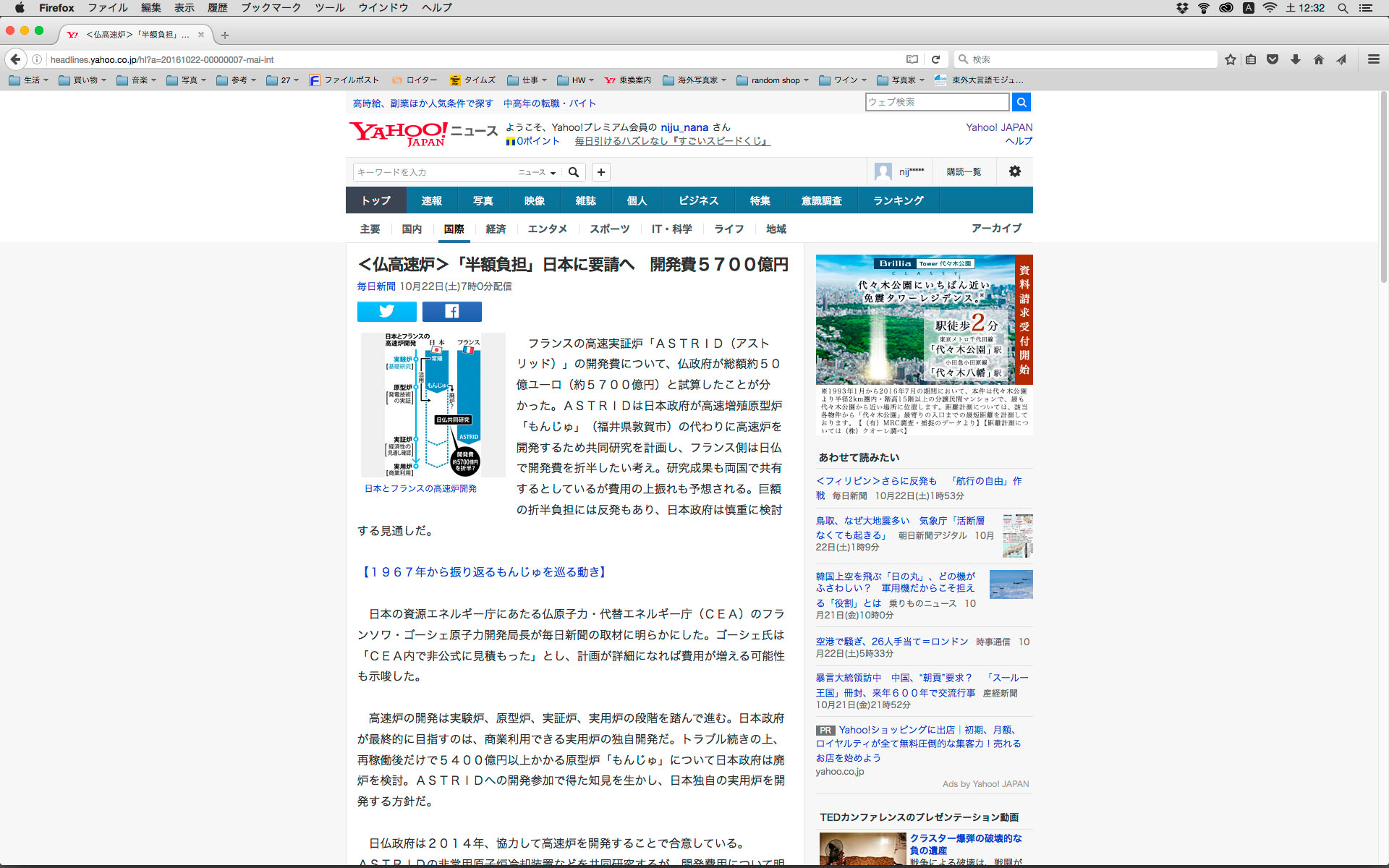
Task: Open Yahoo news settings gear icon
Action: click(x=1014, y=171)
